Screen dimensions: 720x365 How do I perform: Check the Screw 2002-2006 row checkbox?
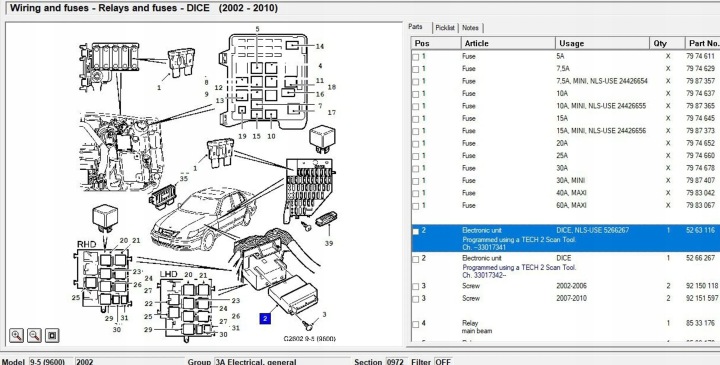pyautogui.click(x=416, y=286)
